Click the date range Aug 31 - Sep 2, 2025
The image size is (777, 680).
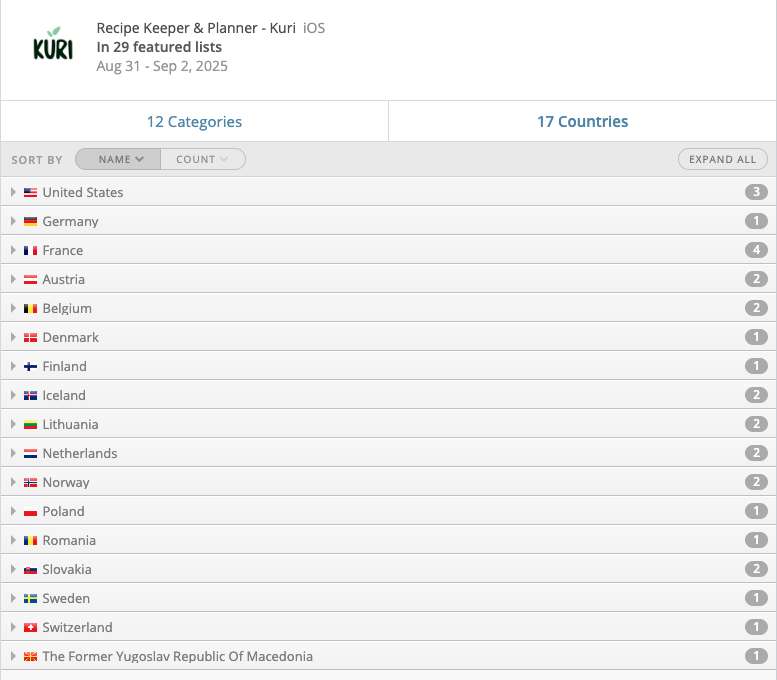162,66
